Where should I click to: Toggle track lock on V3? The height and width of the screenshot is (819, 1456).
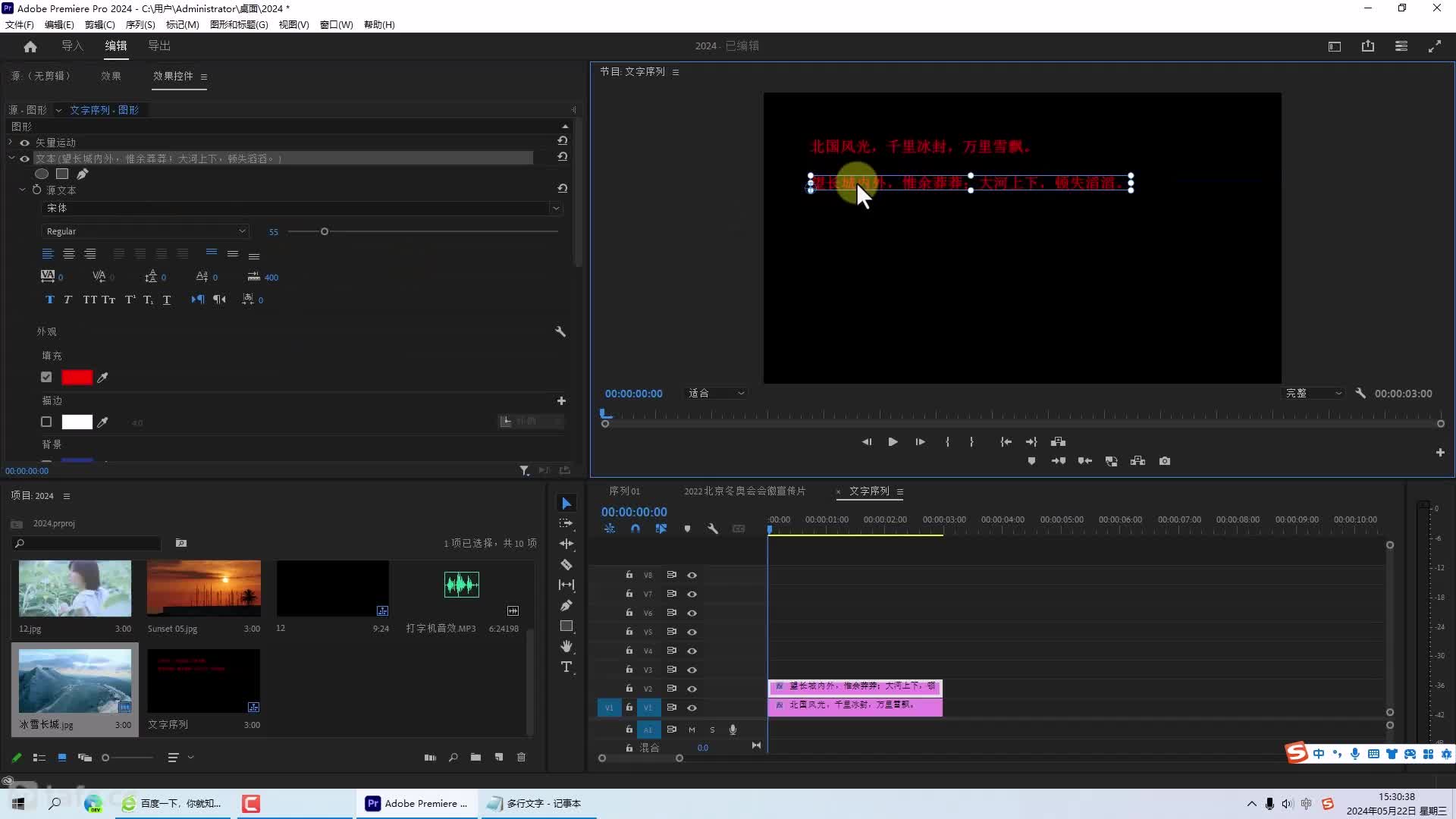629,670
